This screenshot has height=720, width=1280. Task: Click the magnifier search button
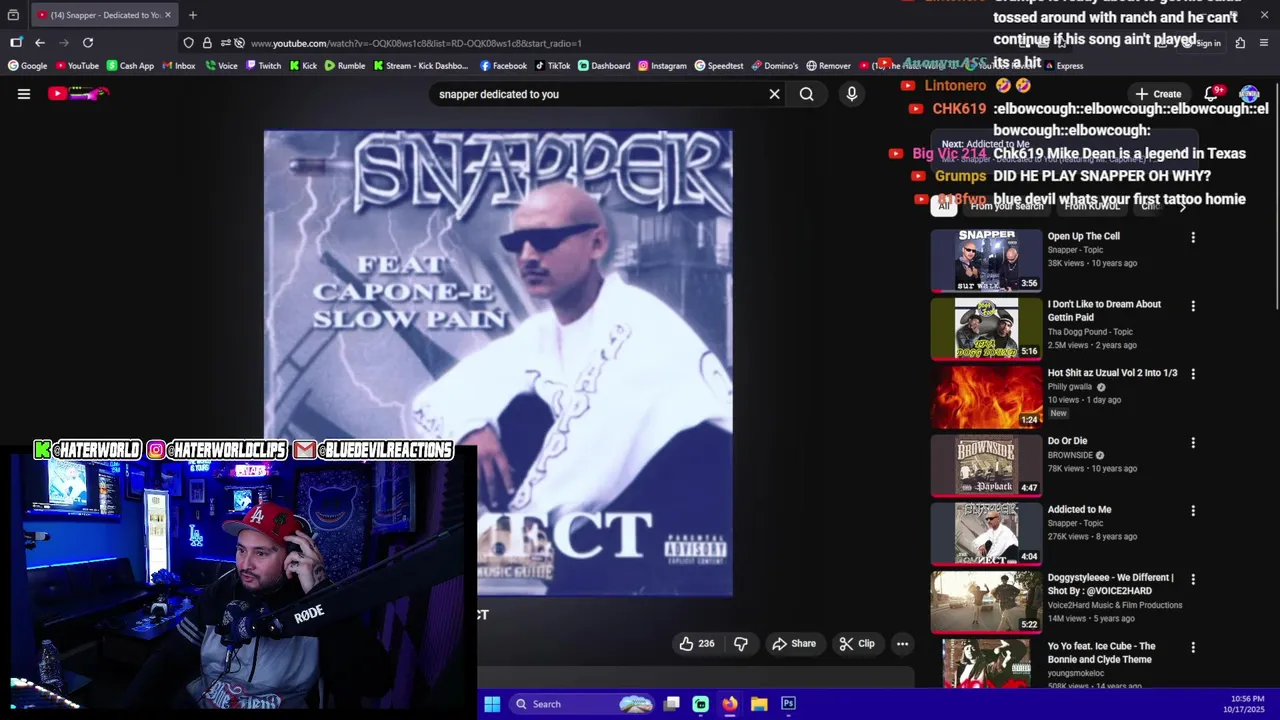tap(806, 94)
